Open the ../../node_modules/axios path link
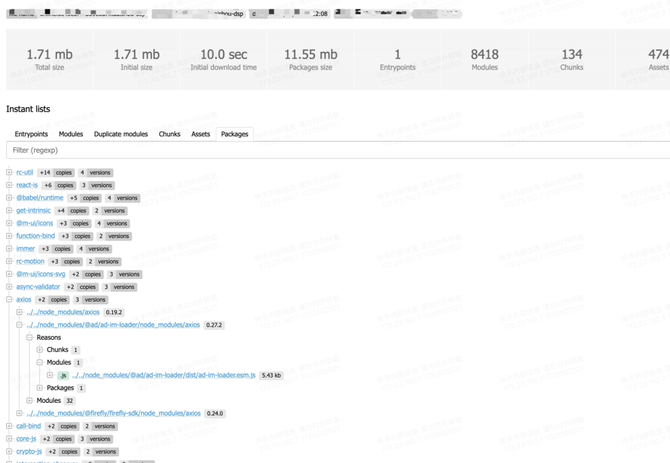The image size is (670, 463). click(63, 312)
